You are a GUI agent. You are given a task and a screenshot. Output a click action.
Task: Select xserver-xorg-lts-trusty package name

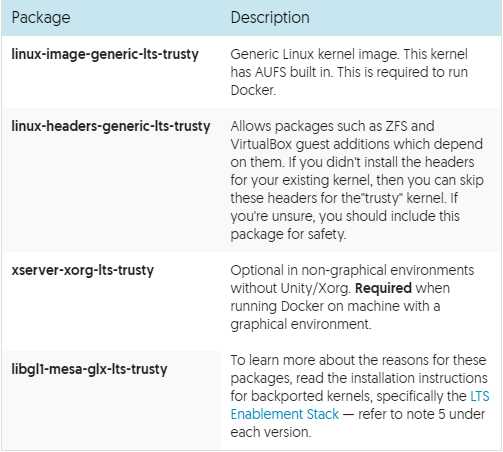[x=83, y=270]
